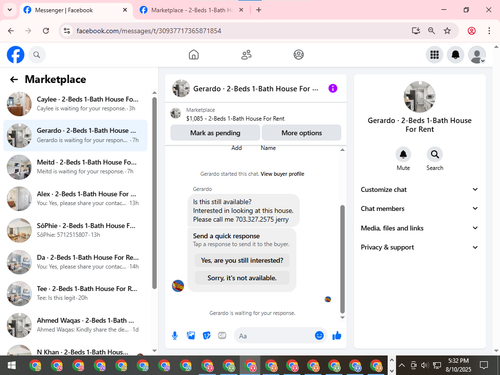
Task: Open Meitd's conversation
Action: (x=75, y=167)
